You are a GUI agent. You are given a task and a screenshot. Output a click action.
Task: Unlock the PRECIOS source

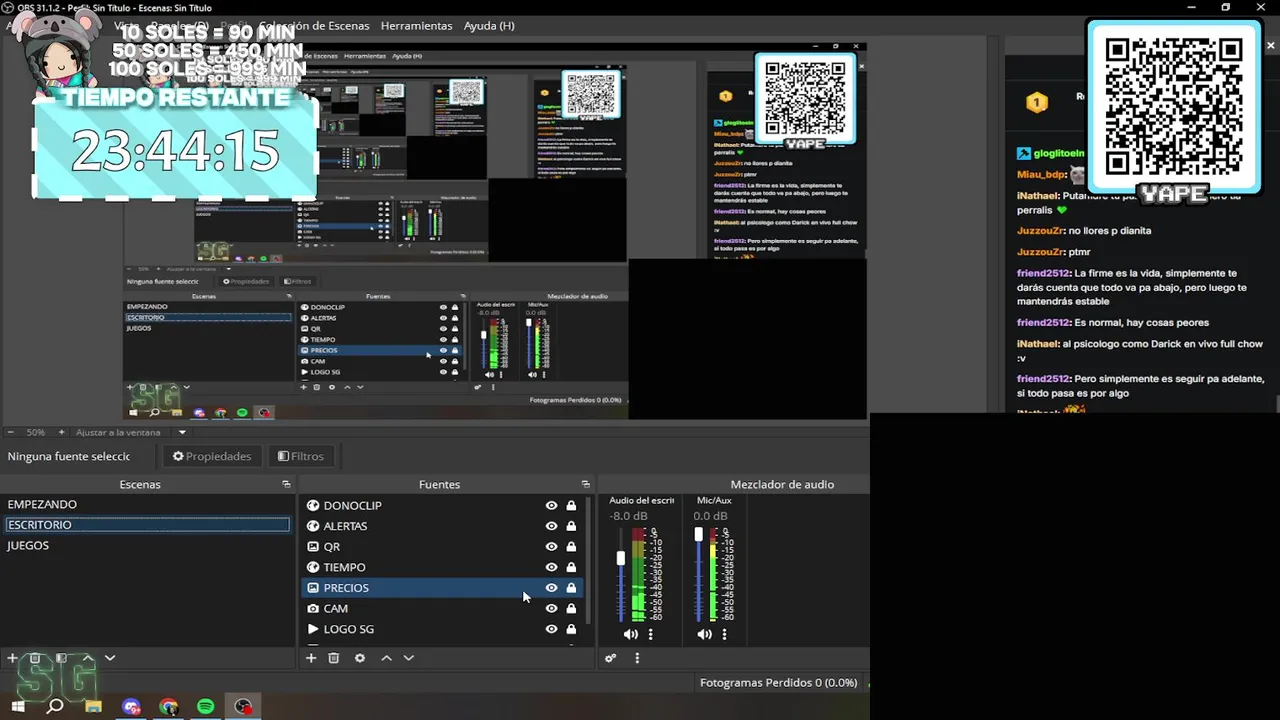pos(571,588)
